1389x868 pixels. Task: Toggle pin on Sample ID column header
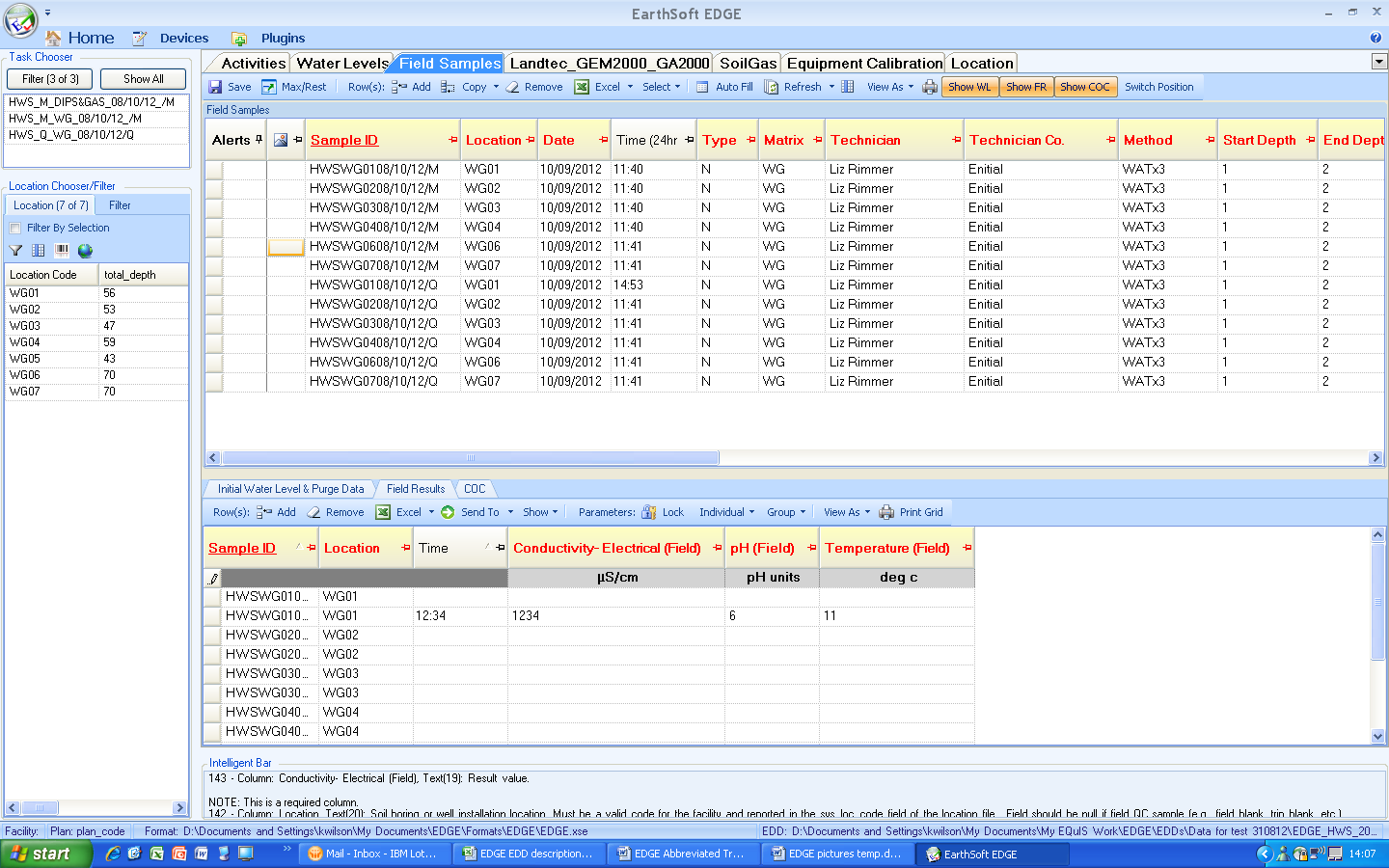(x=453, y=140)
